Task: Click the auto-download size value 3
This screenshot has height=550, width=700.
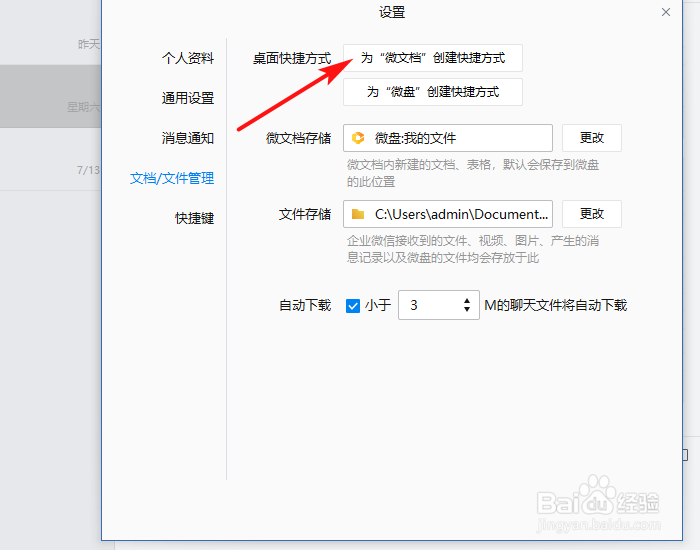Action: 414,305
